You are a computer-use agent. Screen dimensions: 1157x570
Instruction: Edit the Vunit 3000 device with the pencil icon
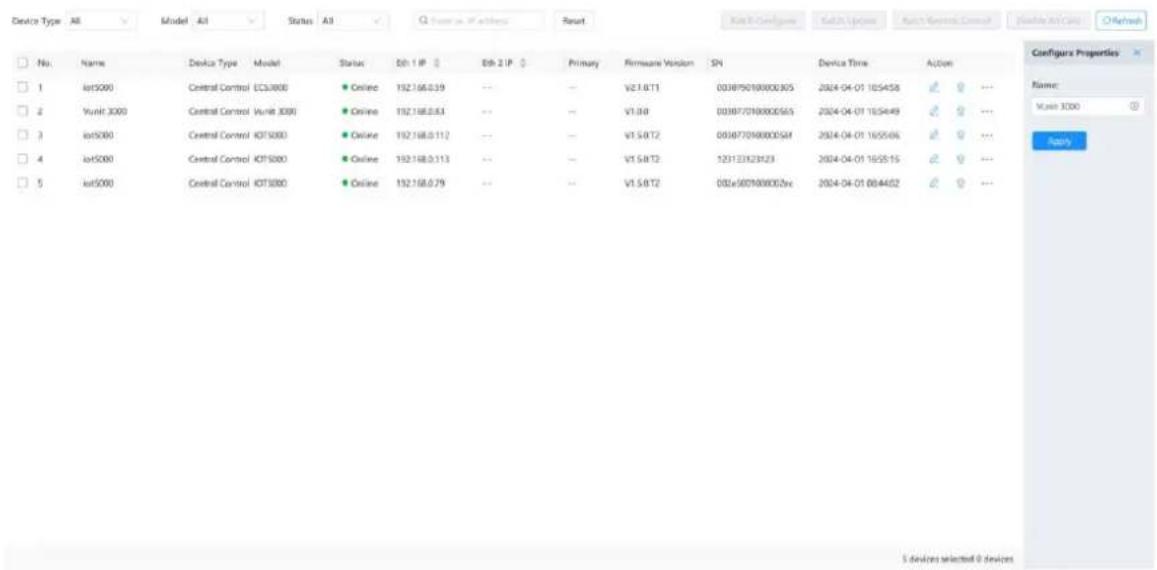point(933,111)
